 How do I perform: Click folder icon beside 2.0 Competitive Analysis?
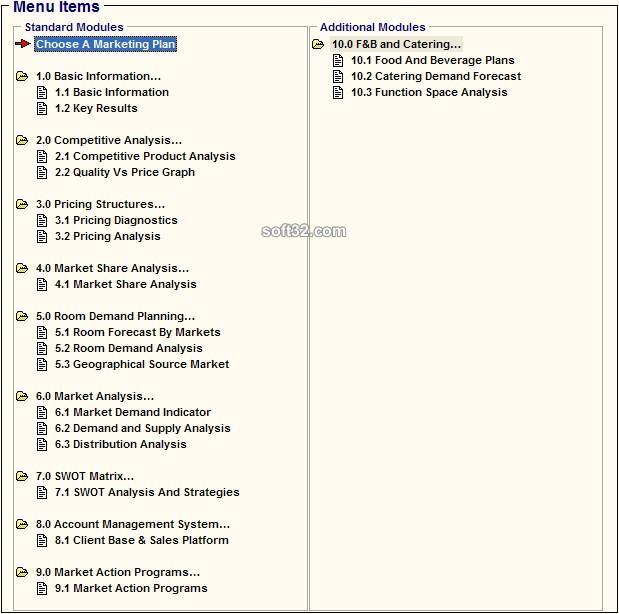click(22, 140)
